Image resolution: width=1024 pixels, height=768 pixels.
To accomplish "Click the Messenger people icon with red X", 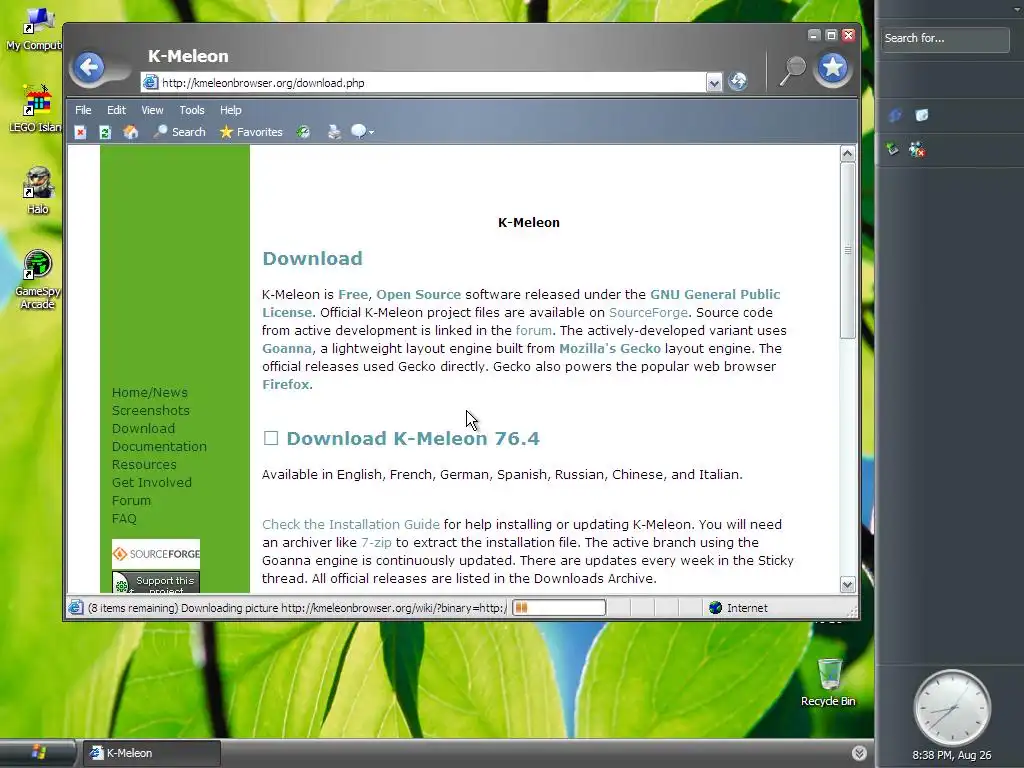I will coord(918,150).
